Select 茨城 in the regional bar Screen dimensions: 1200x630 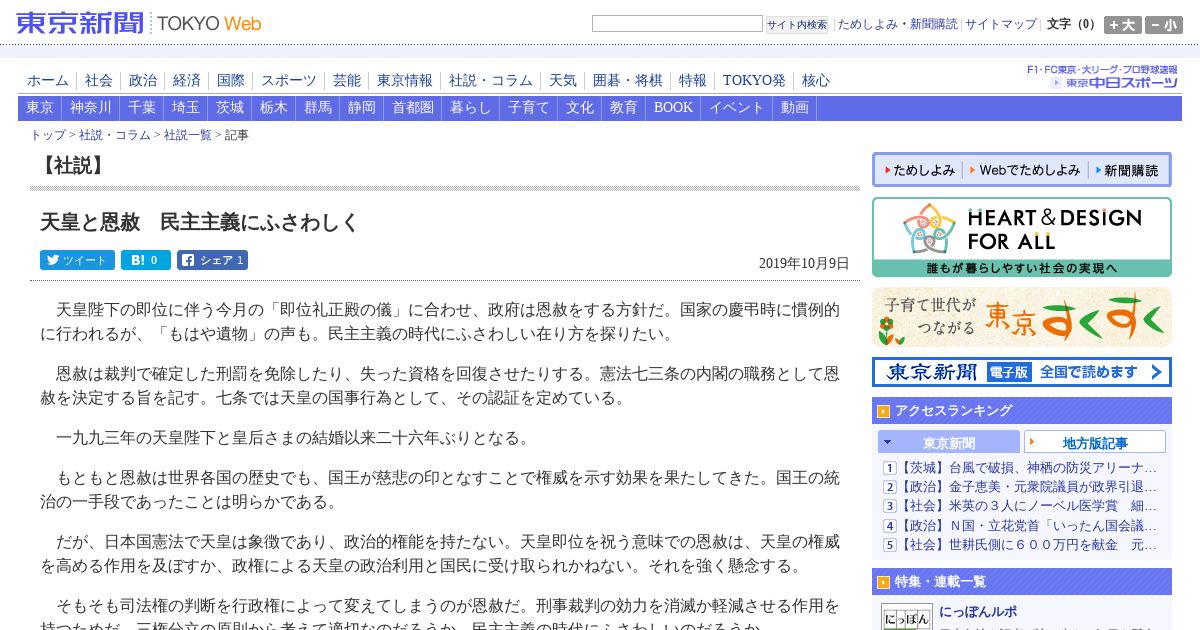point(230,107)
